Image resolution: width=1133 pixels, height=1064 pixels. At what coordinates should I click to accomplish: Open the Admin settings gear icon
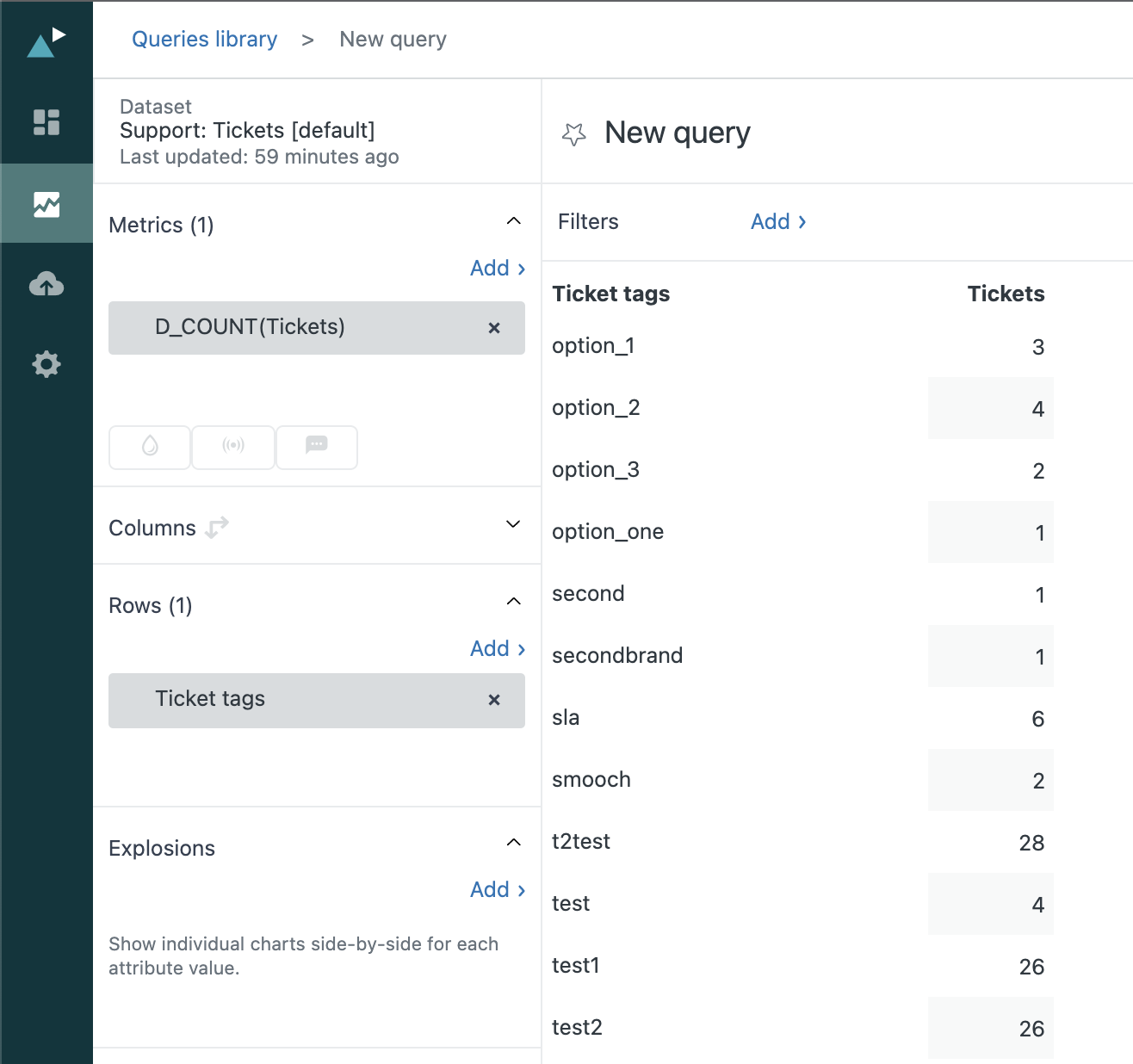click(46, 364)
